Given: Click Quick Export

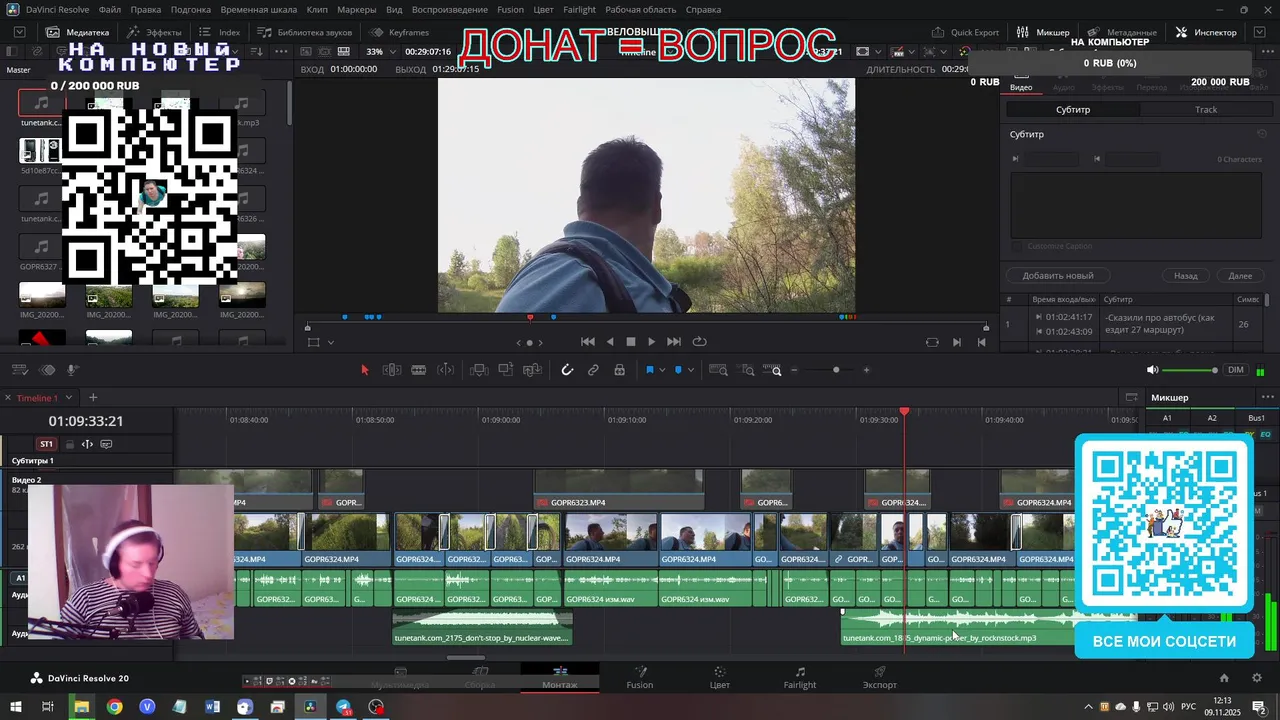Looking at the screenshot, I should tap(966, 32).
